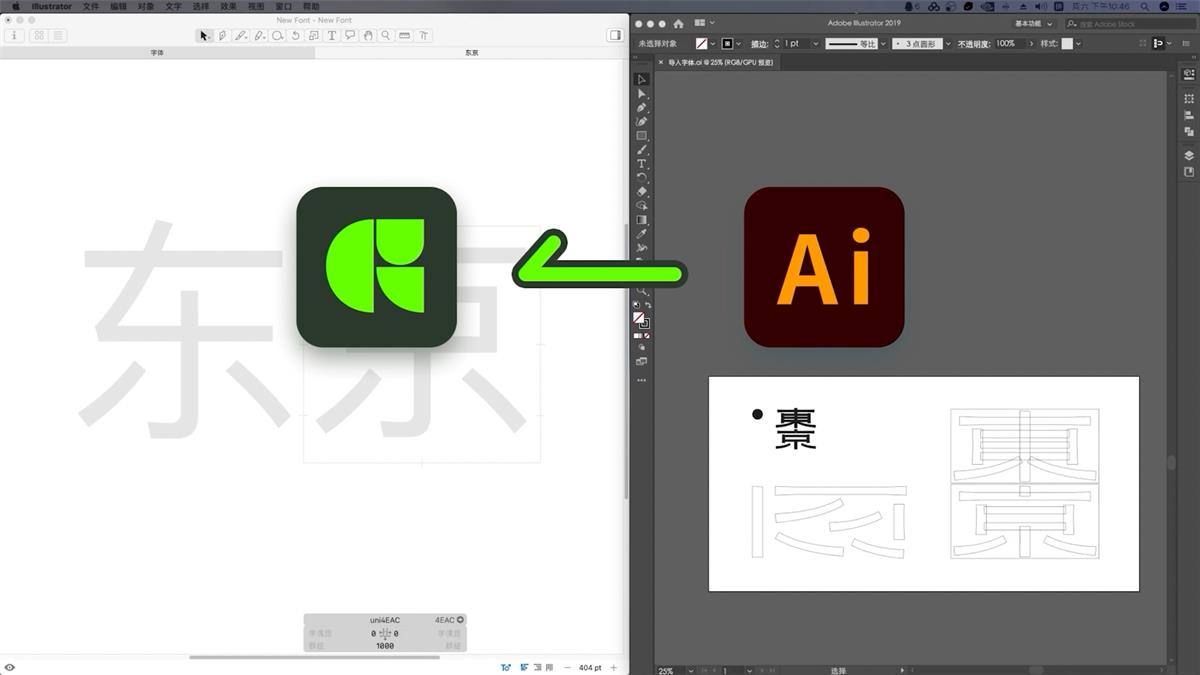
Task: Open the font info button
Action: [14, 35]
